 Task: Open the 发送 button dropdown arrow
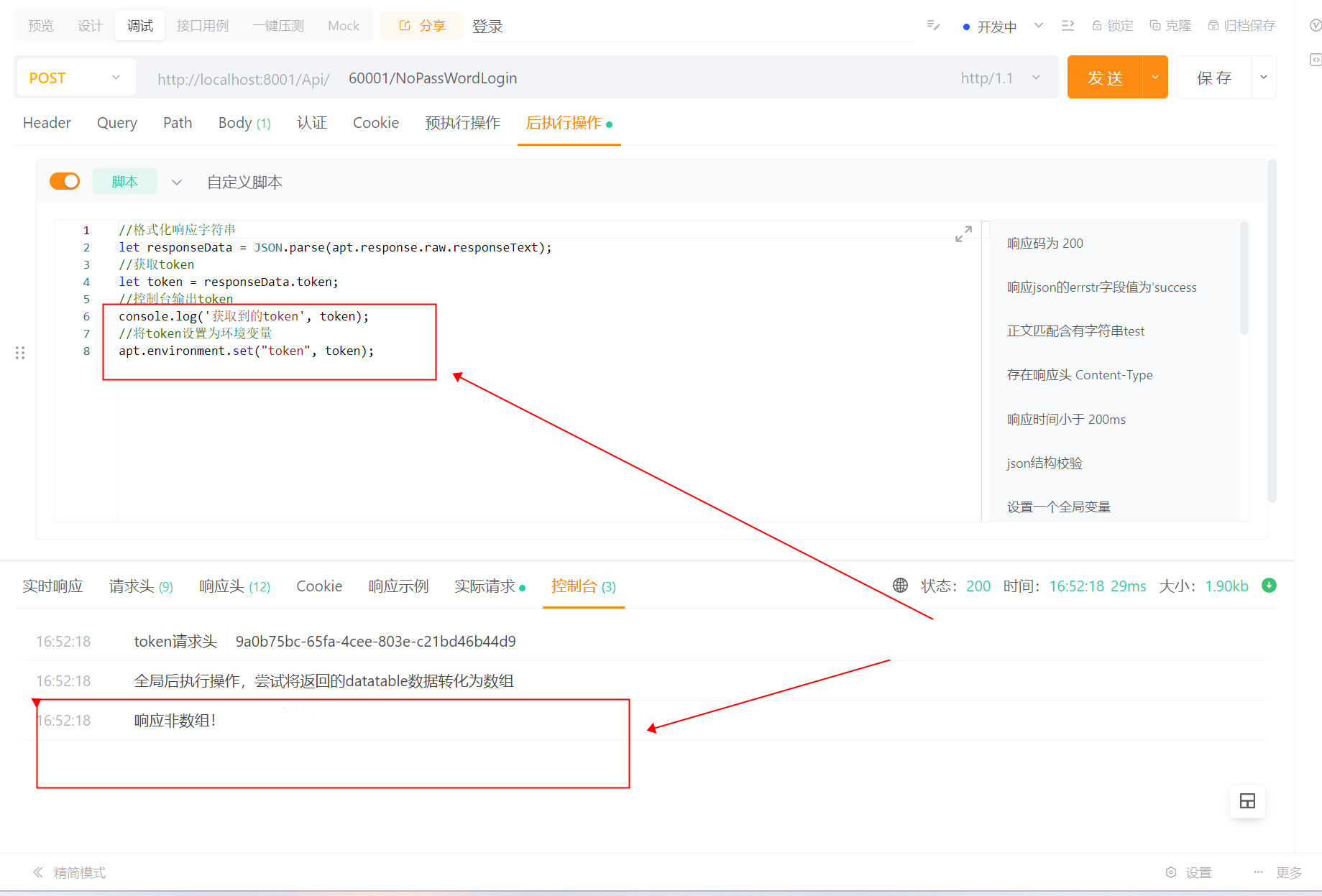(1155, 77)
